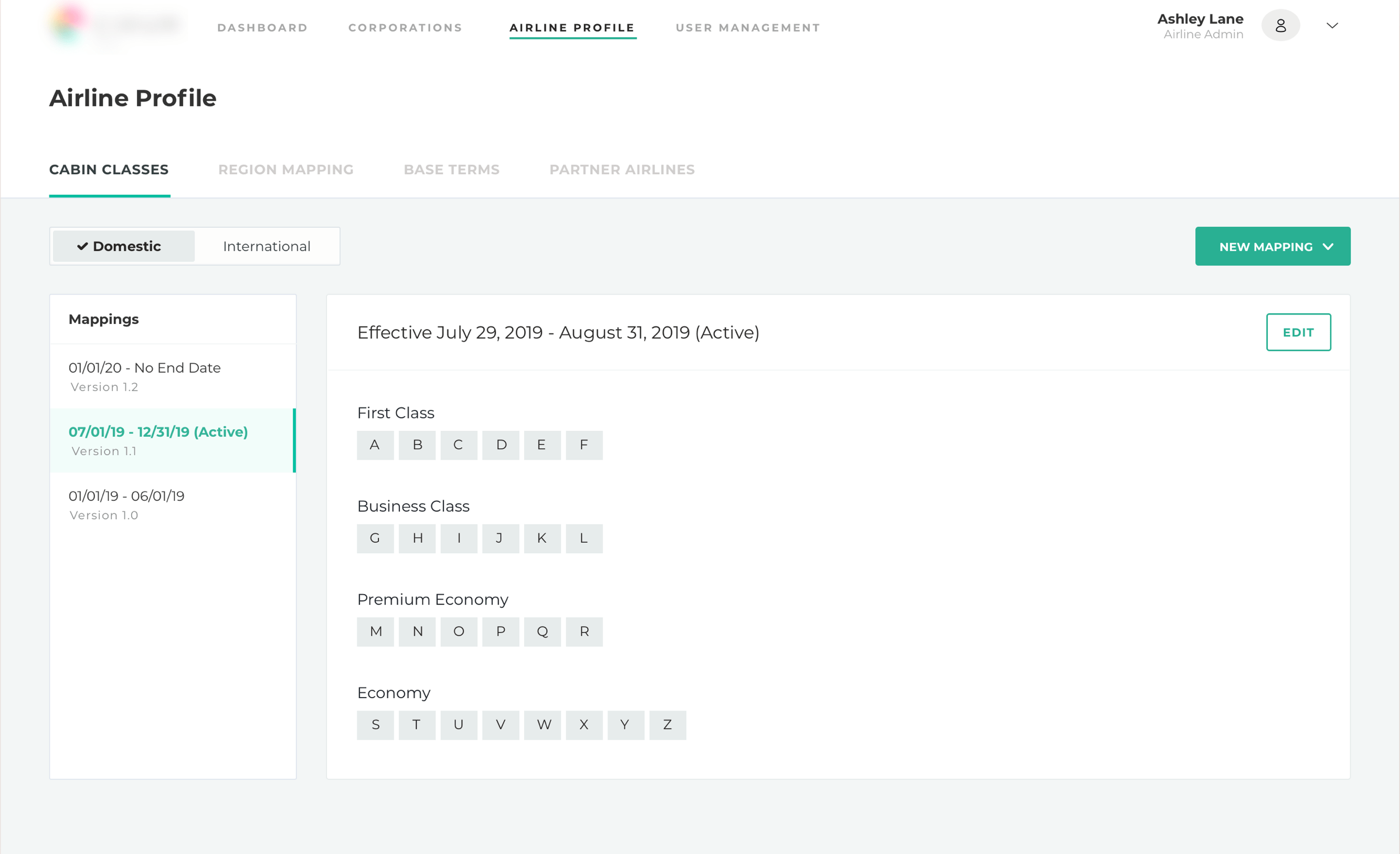Go to the Partner Airlines tab

click(622, 170)
